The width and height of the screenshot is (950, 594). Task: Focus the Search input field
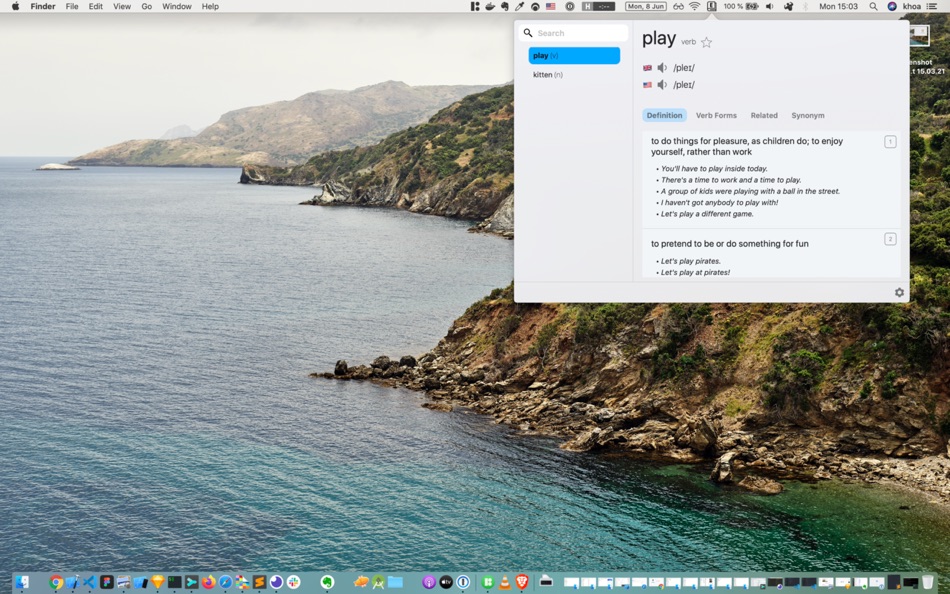[x=573, y=33]
